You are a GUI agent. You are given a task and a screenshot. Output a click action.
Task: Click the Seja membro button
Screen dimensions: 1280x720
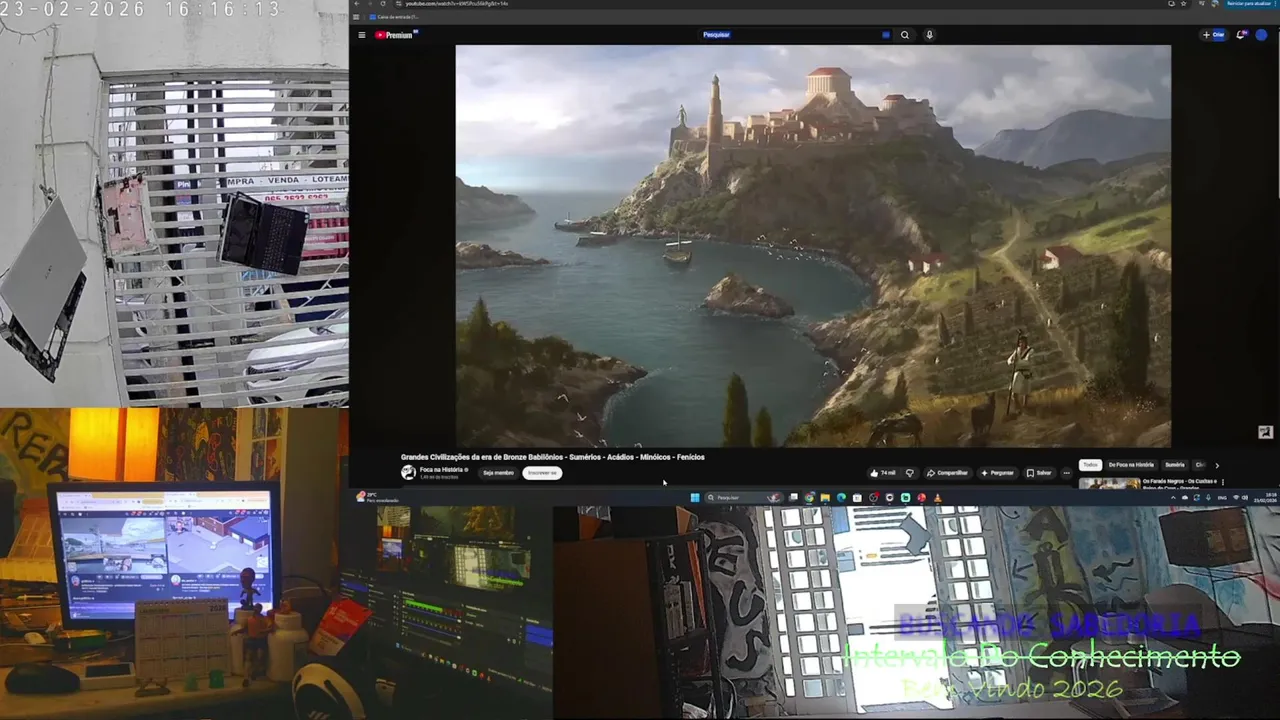pos(498,473)
